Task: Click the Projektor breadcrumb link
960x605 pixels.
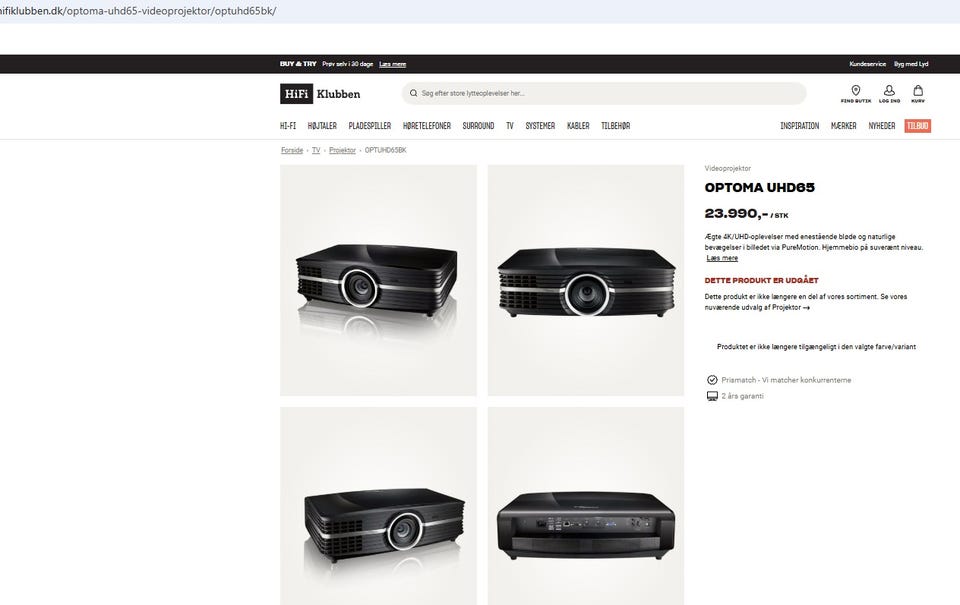Action: coord(342,150)
